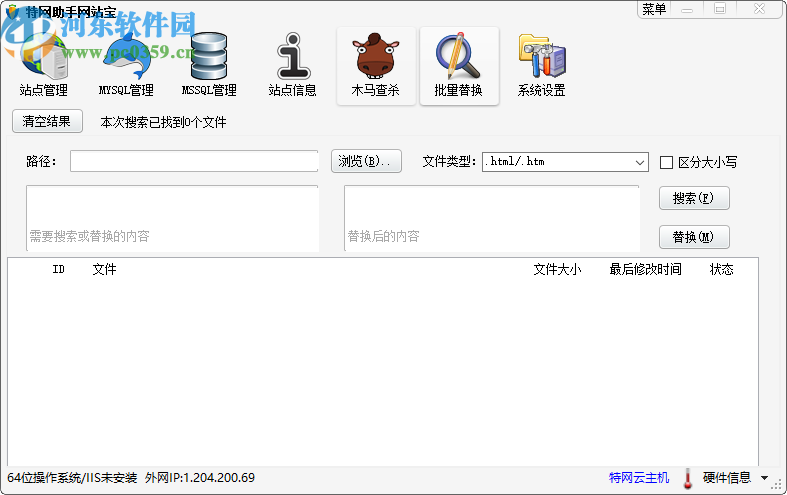Click the 清空结果 button

[47, 121]
